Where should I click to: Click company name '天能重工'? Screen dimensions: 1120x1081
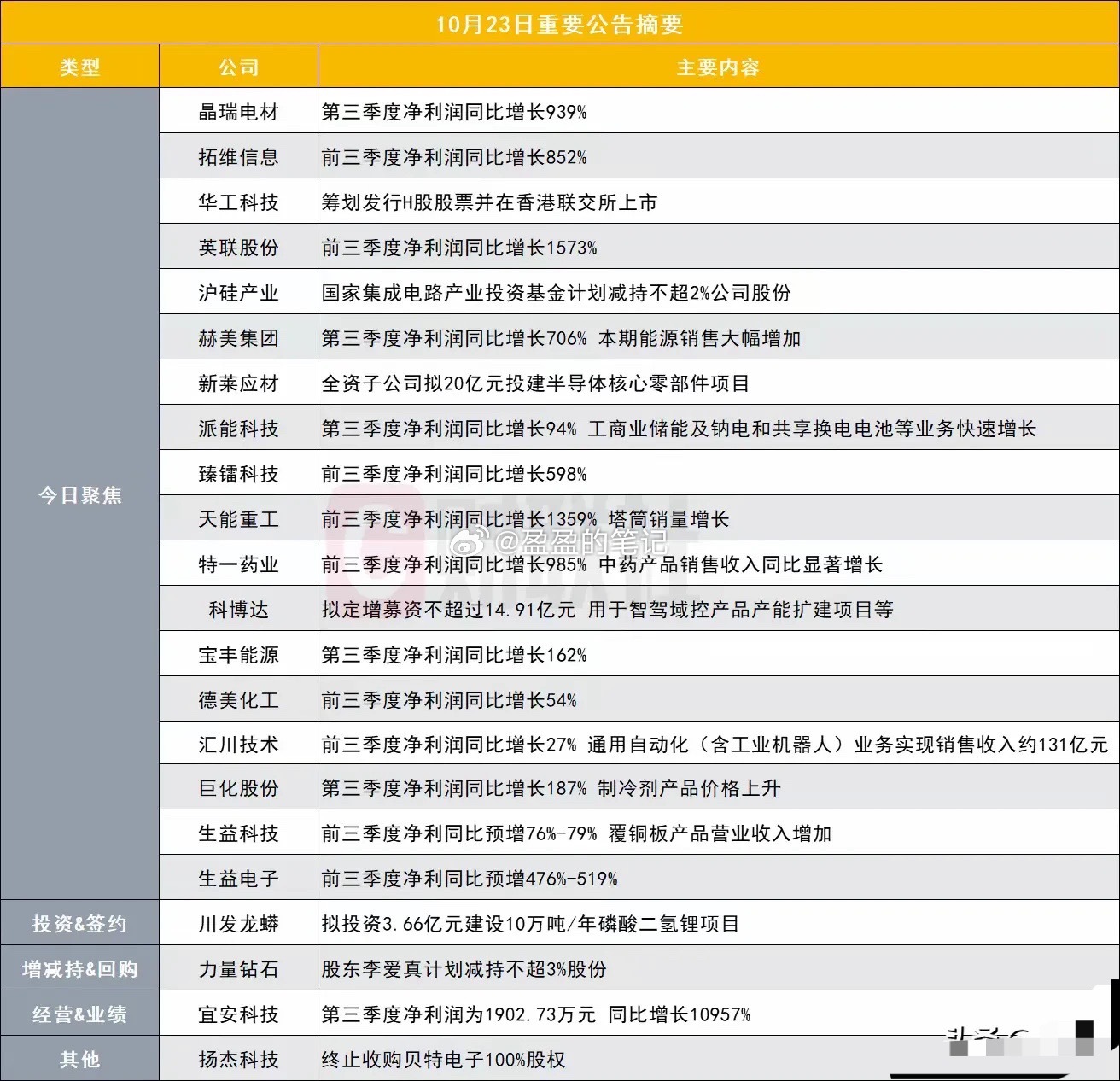238,519
